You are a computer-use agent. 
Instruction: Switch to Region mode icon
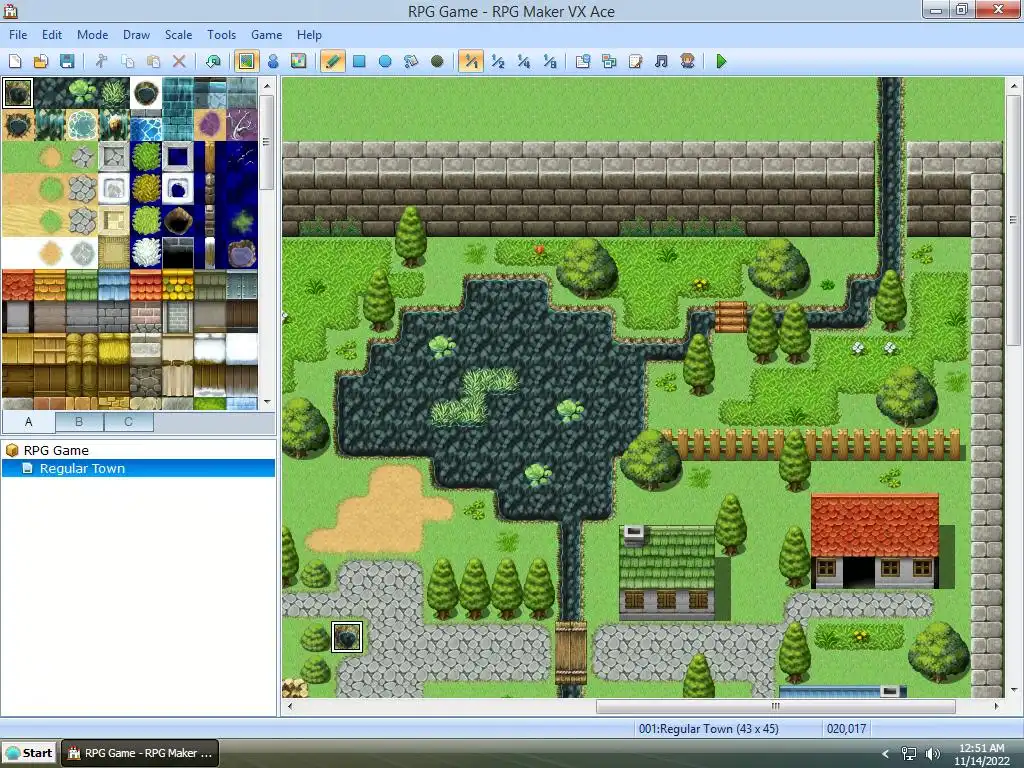(298, 61)
